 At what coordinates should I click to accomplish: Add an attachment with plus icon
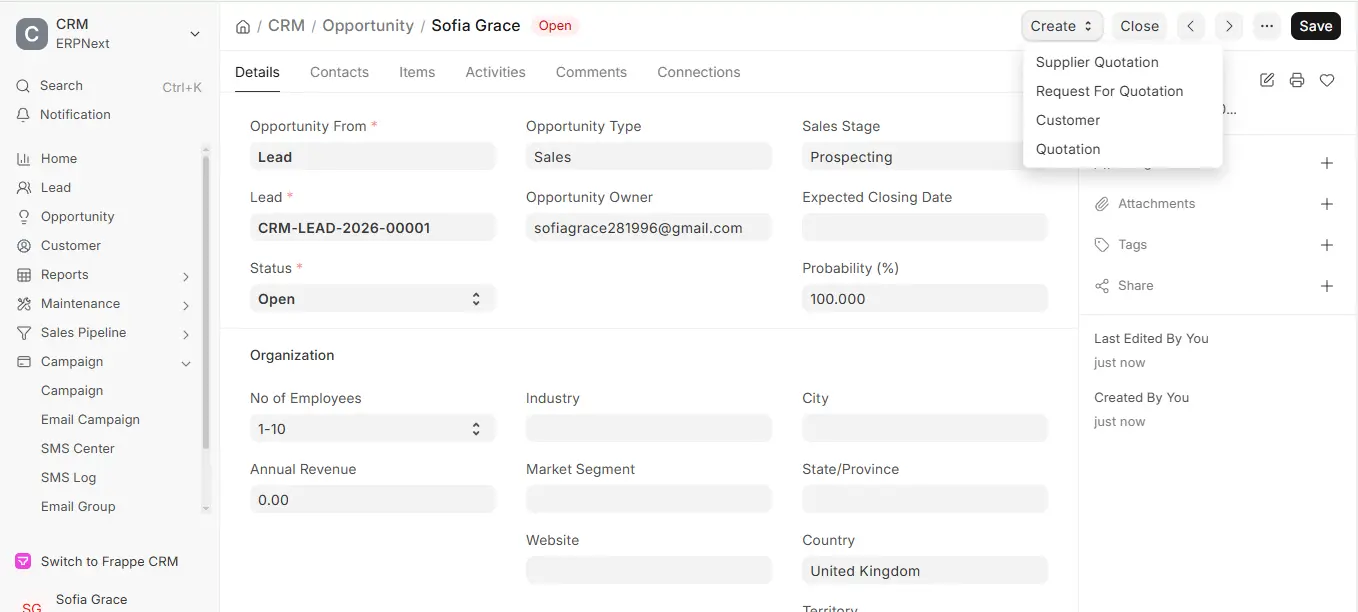tap(1327, 204)
